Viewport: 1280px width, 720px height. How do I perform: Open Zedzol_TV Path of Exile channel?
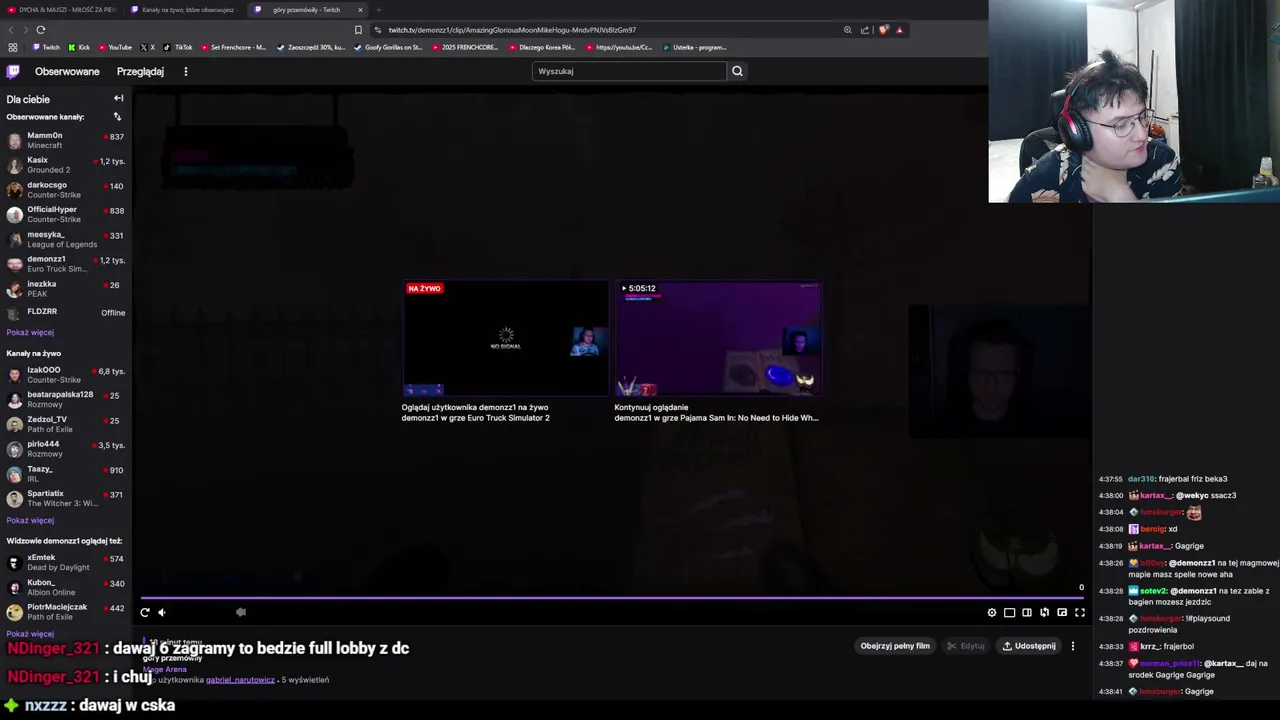[65, 424]
